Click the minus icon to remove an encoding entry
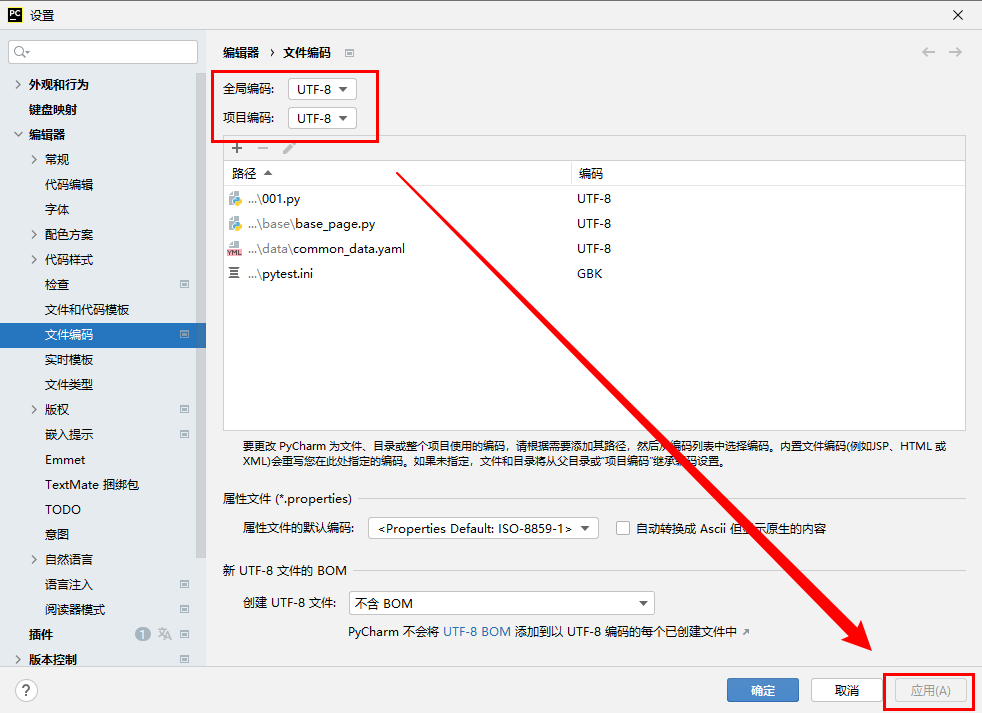Viewport: 982px width, 713px height. click(261, 148)
